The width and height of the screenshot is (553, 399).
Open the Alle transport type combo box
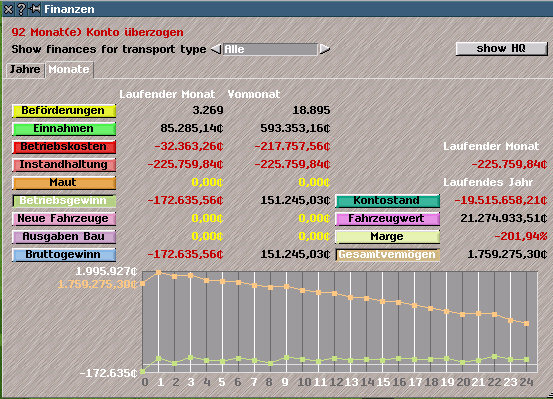point(270,49)
